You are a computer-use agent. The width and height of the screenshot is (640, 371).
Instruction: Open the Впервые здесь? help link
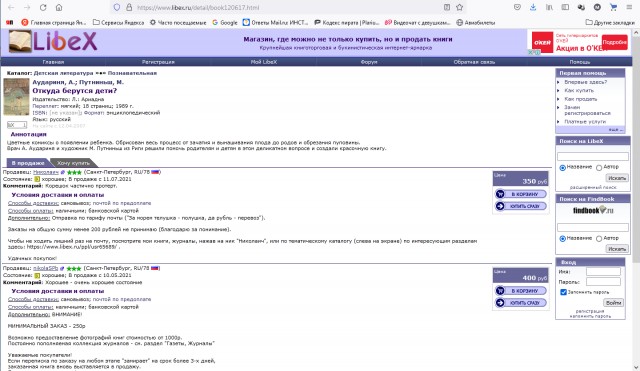[585, 82]
